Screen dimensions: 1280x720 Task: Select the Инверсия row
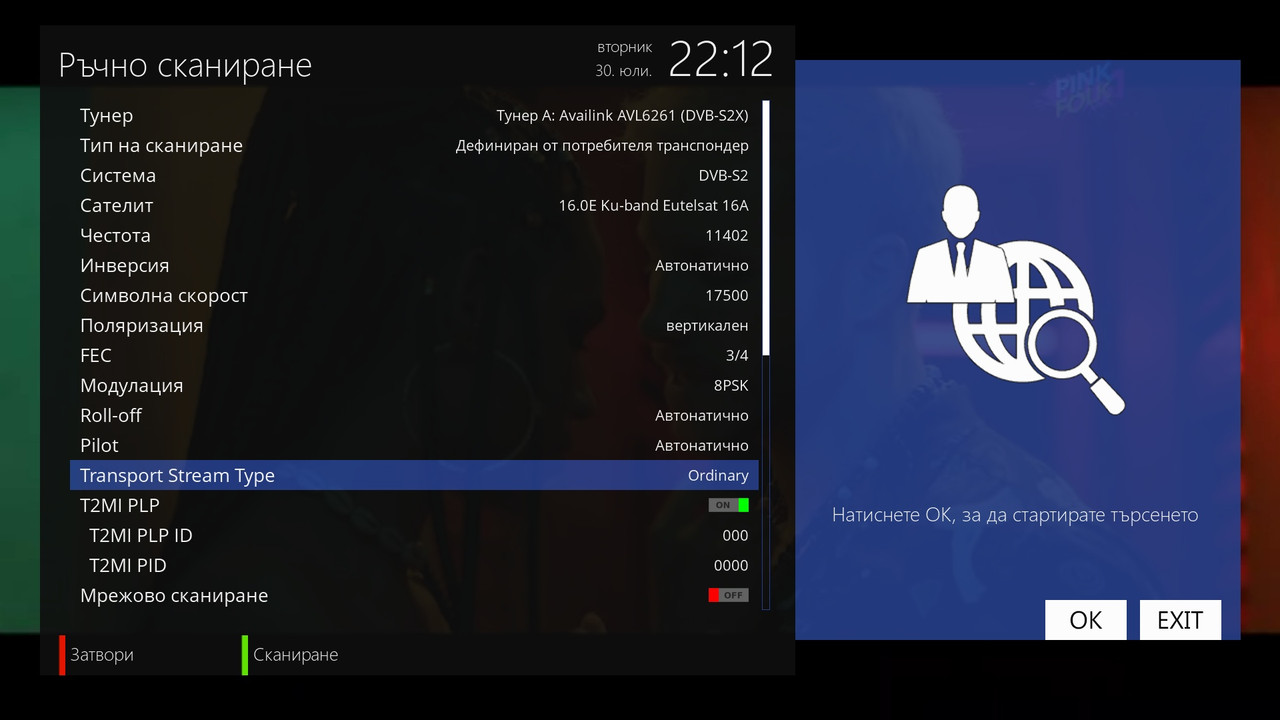[x=414, y=265]
